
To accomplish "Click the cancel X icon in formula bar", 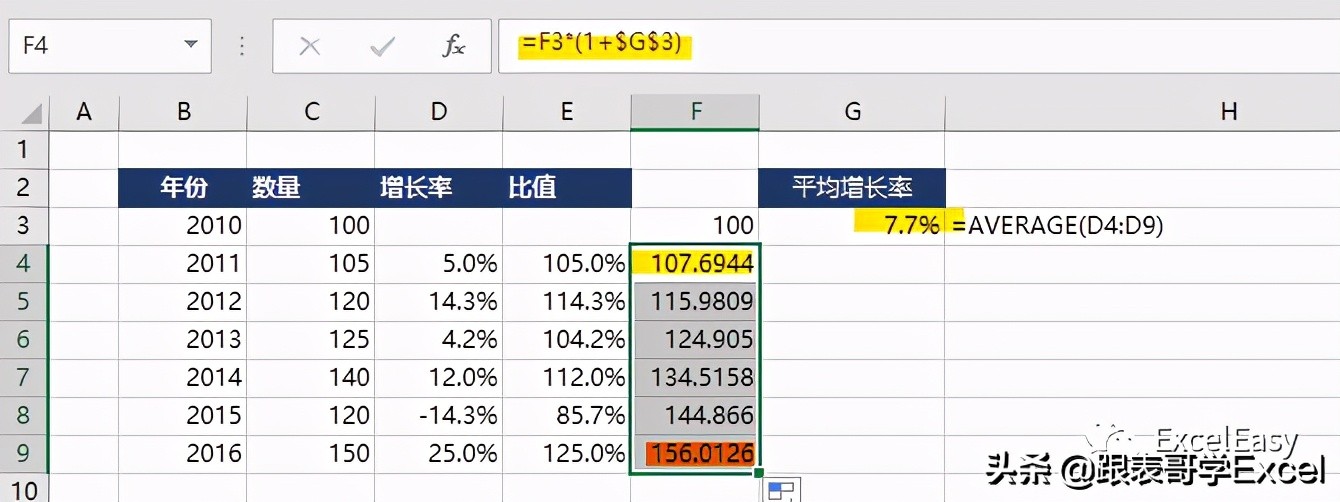I will point(310,46).
